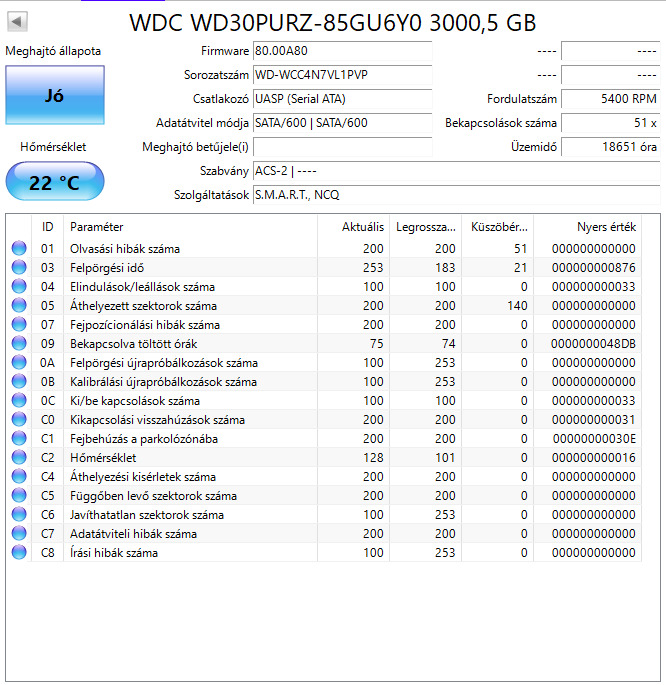Click the 22 °C temperature button
Image resolution: width=666 pixels, height=685 pixels.
click(x=55, y=181)
